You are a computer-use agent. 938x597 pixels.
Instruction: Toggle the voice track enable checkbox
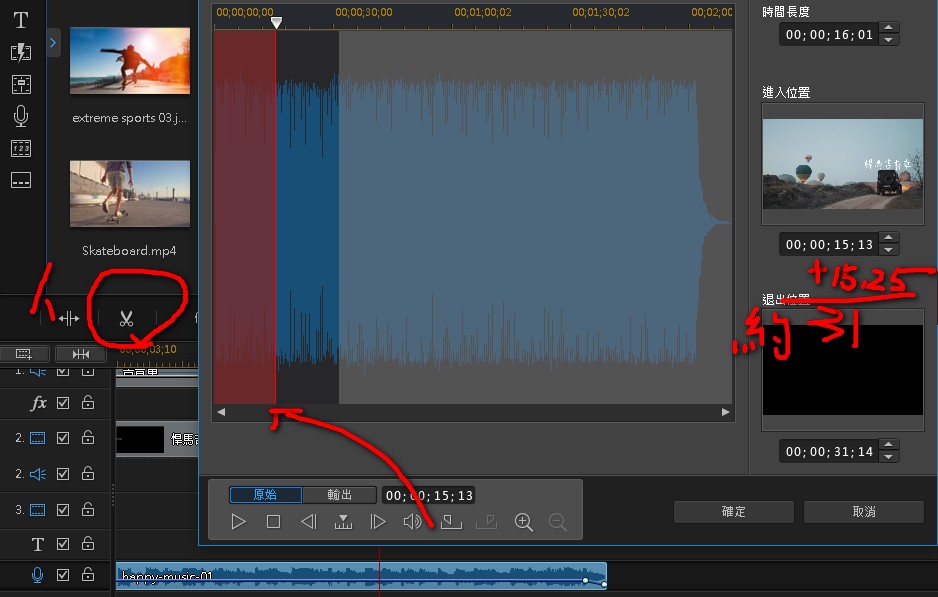pos(63,575)
